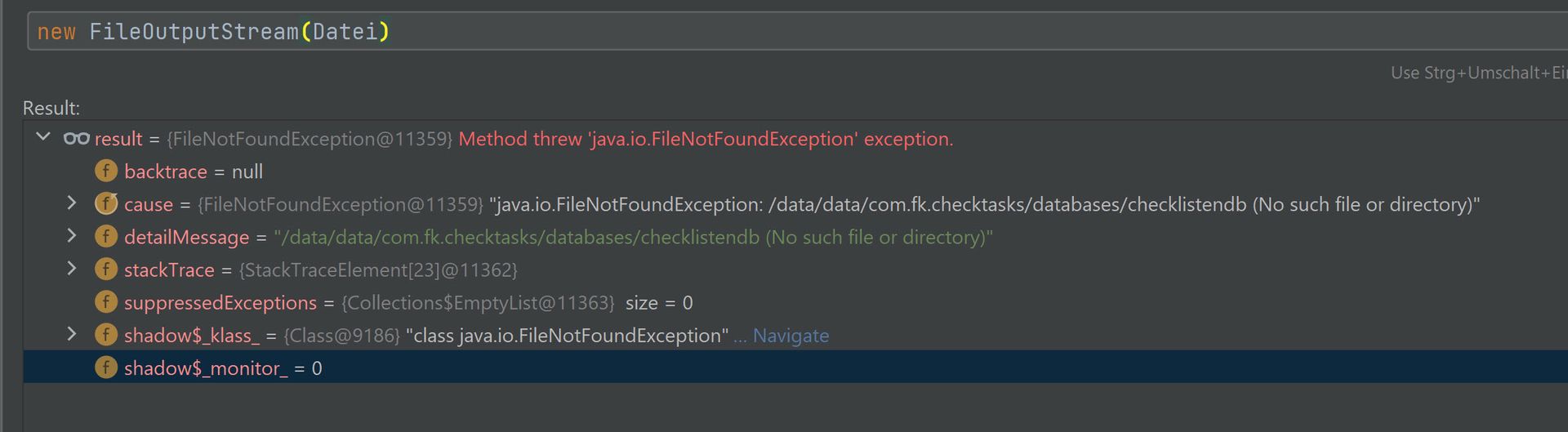Viewport: 1568px width, 432px height.
Task: Select the detailMessage string value
Action: tap(633, 238)
